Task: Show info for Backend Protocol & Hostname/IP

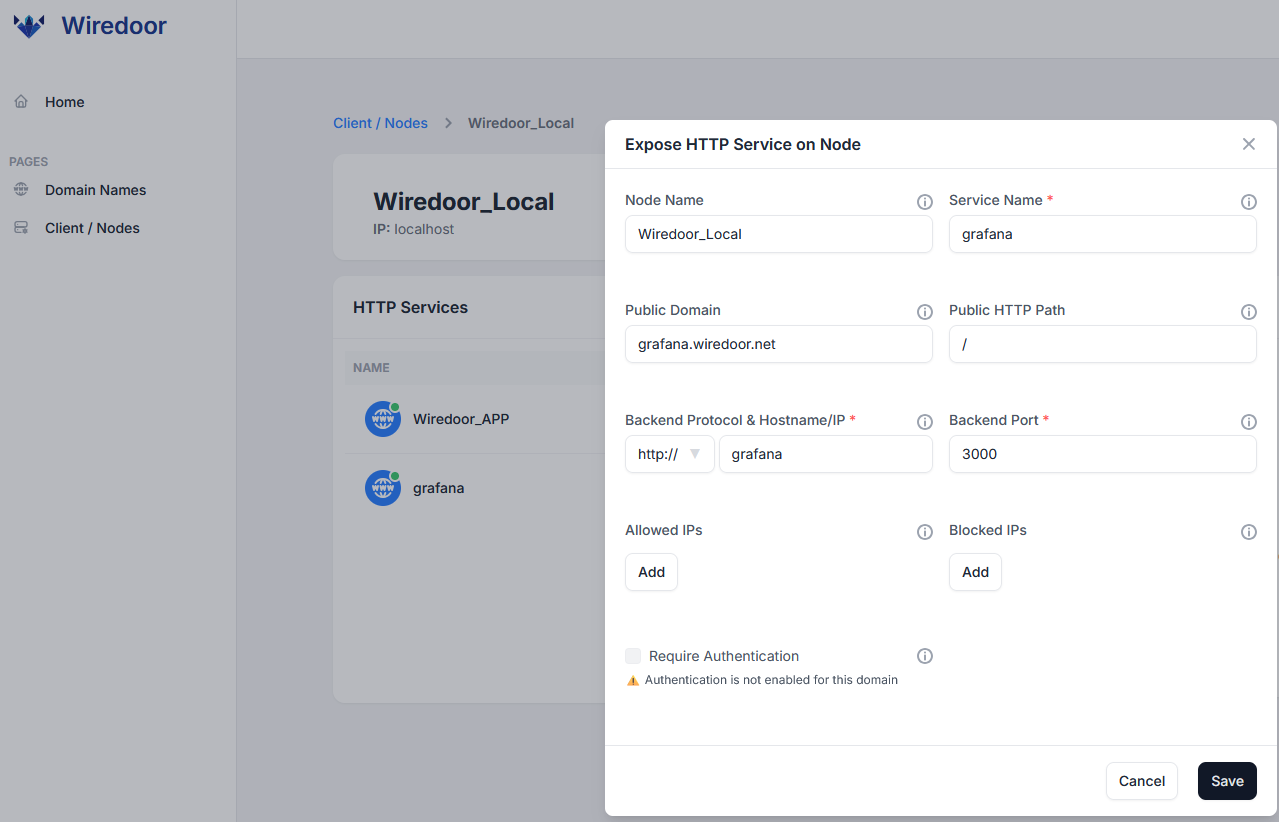Action: pyautogui.click(x=925, y=422)
